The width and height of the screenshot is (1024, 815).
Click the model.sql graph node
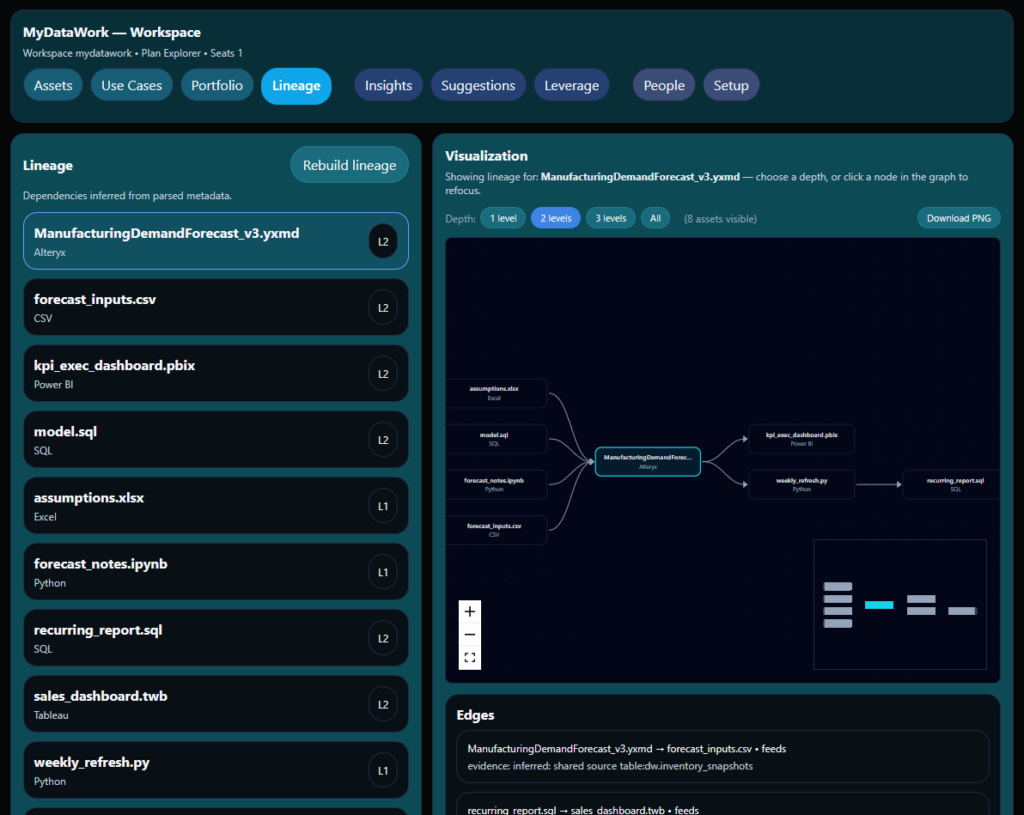pyautogui.click(x=495, y=439)
